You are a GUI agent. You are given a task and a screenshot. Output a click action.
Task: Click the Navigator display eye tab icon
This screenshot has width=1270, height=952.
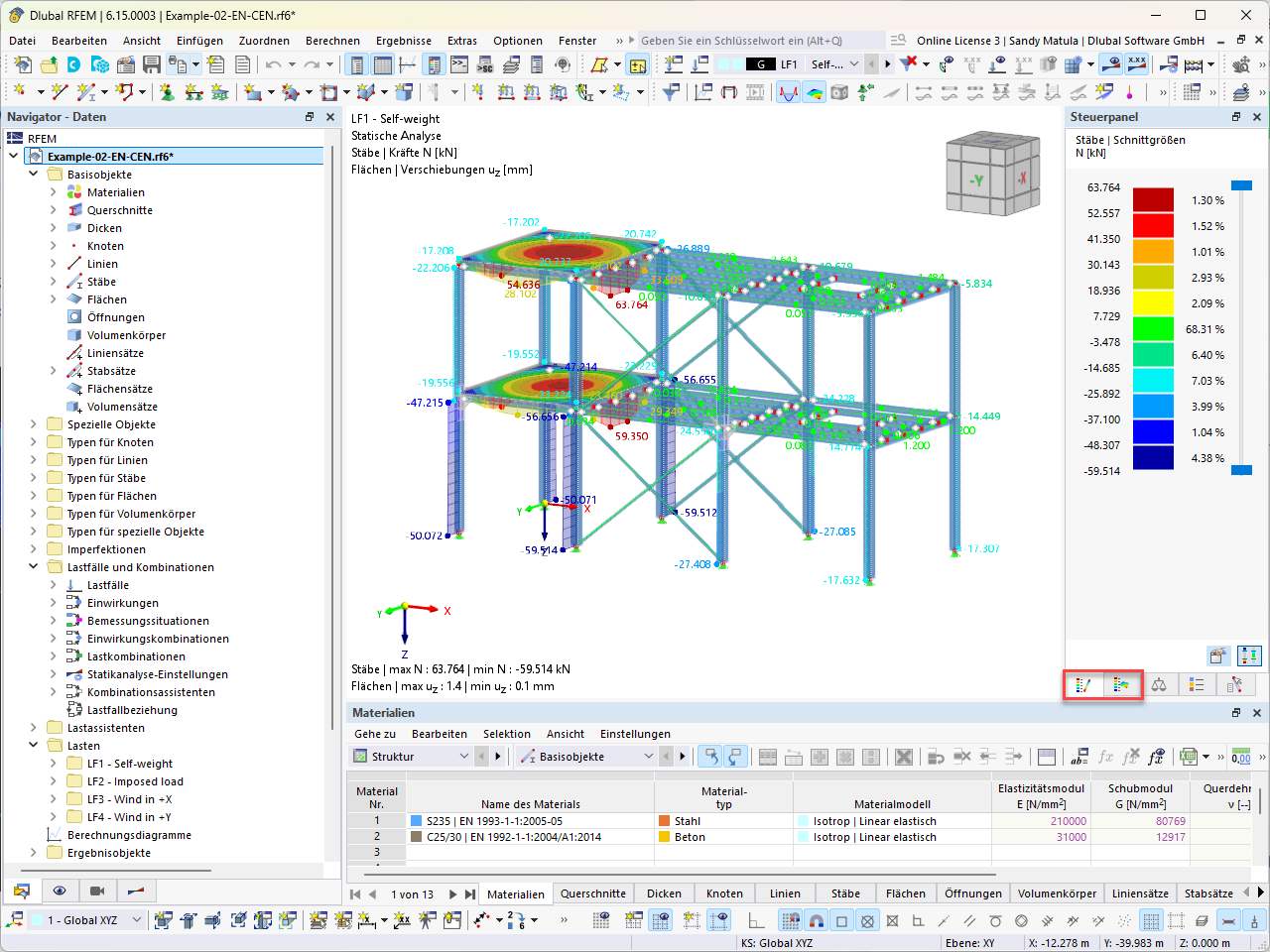(60, 891)
